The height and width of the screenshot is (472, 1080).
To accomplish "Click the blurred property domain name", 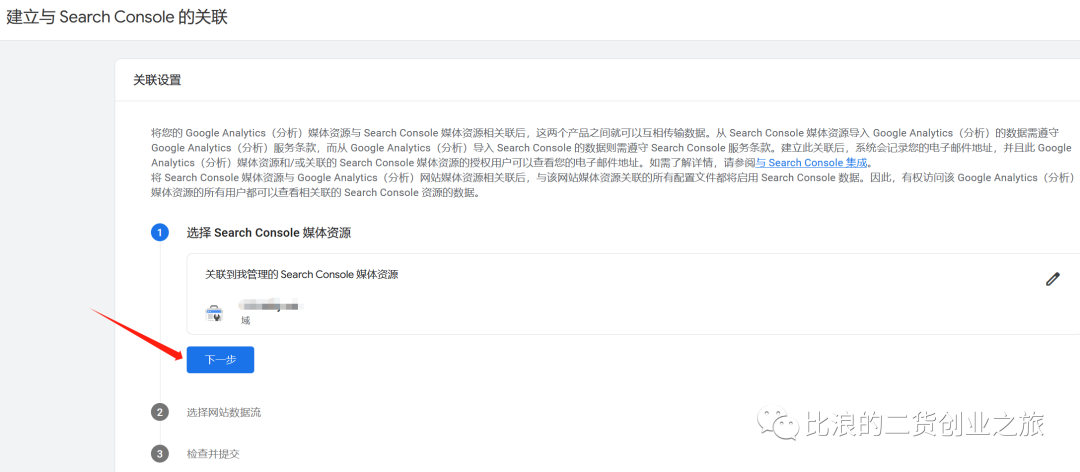I will 271,305.
